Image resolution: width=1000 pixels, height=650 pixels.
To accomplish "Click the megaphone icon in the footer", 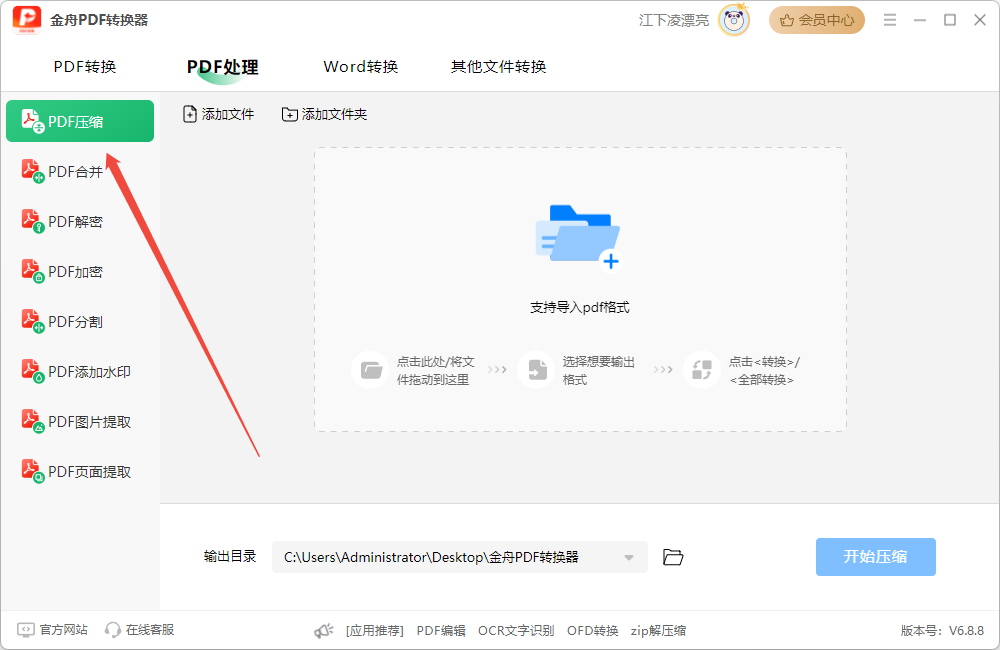I will [x=324, y=631].
